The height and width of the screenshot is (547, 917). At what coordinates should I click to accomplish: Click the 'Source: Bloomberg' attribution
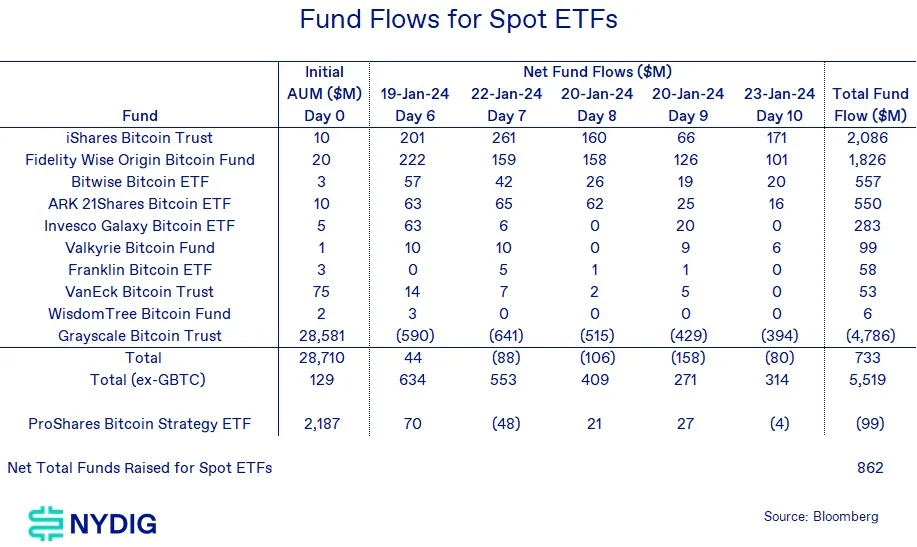[x=820, y=517]
